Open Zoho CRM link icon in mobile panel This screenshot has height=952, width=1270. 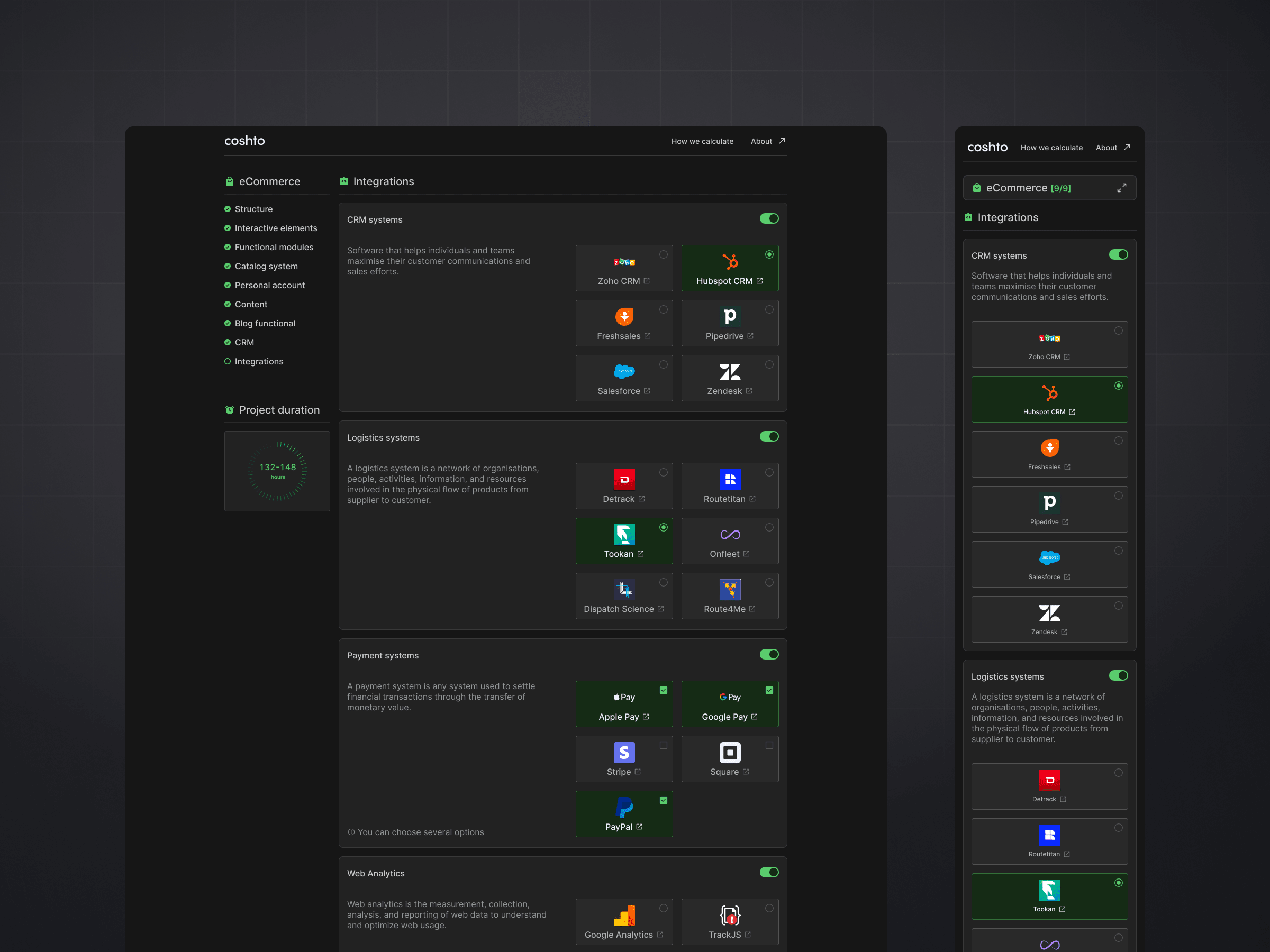point(1067,358)
